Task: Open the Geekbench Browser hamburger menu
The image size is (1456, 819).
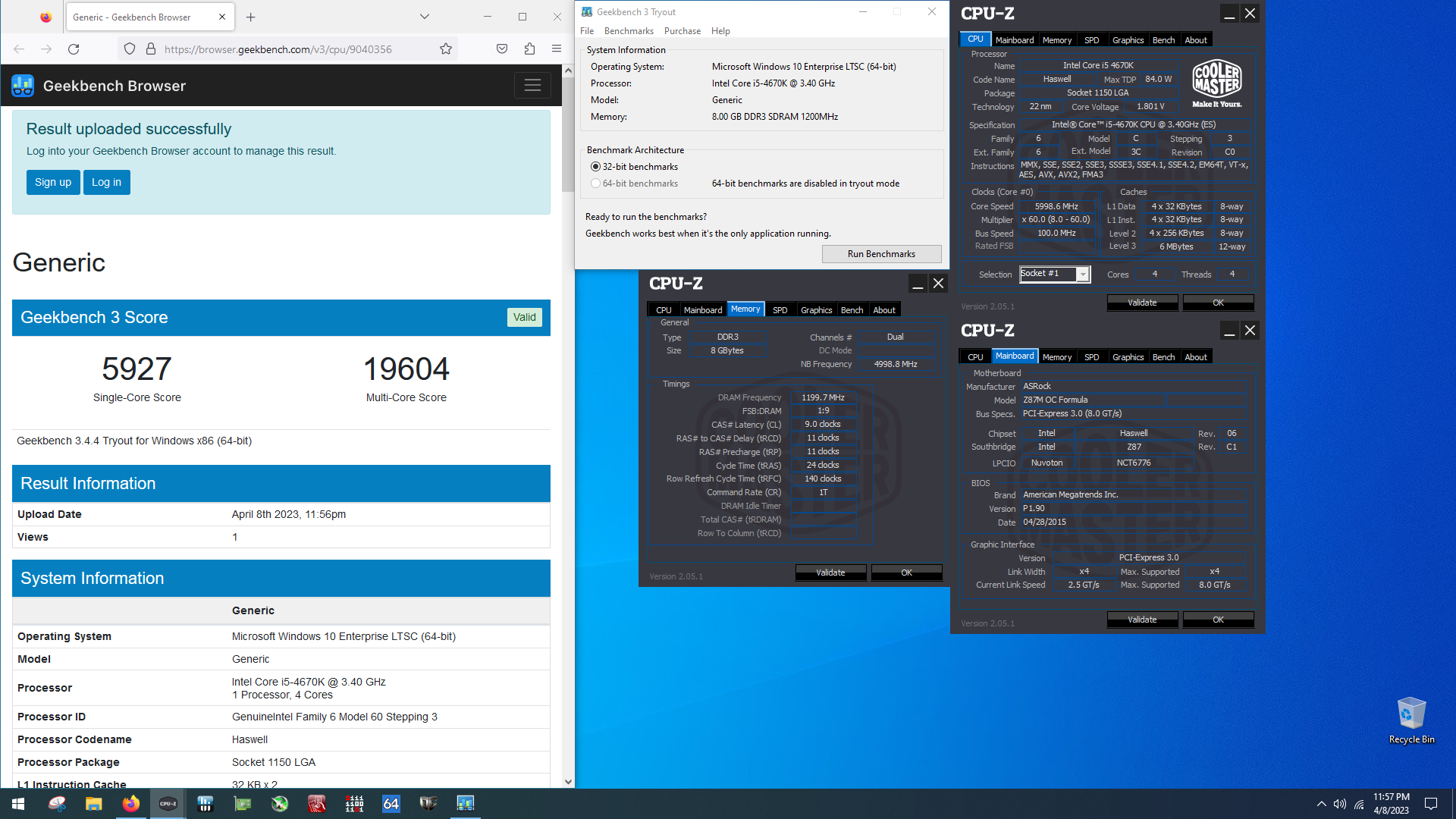Action: [x=532, y=86]
